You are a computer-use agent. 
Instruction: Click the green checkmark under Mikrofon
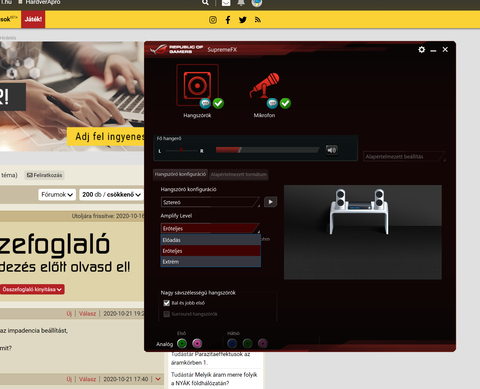[285, 103]
